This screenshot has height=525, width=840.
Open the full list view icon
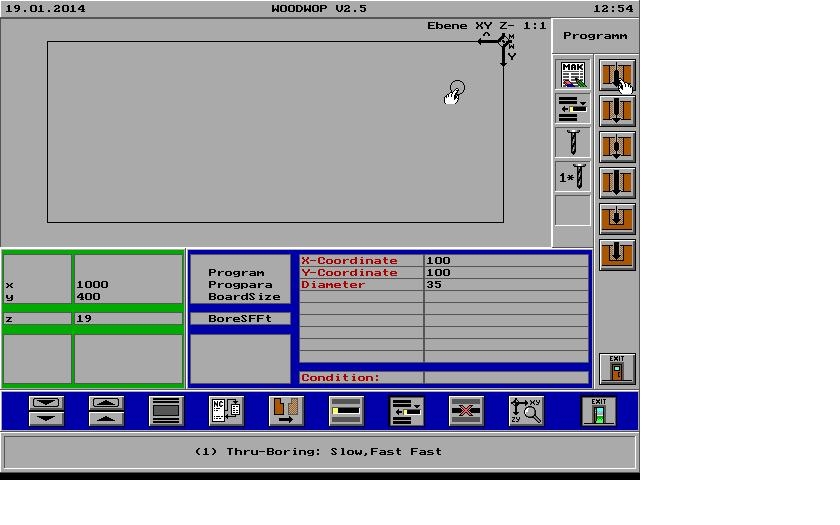click(166, 411)
